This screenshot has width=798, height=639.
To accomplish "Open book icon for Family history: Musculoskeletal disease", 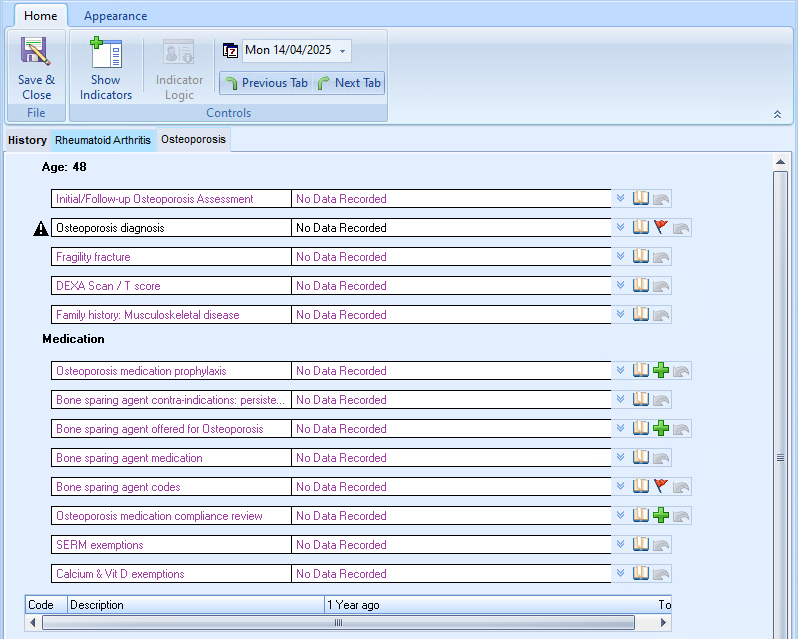I will [641, 314].
